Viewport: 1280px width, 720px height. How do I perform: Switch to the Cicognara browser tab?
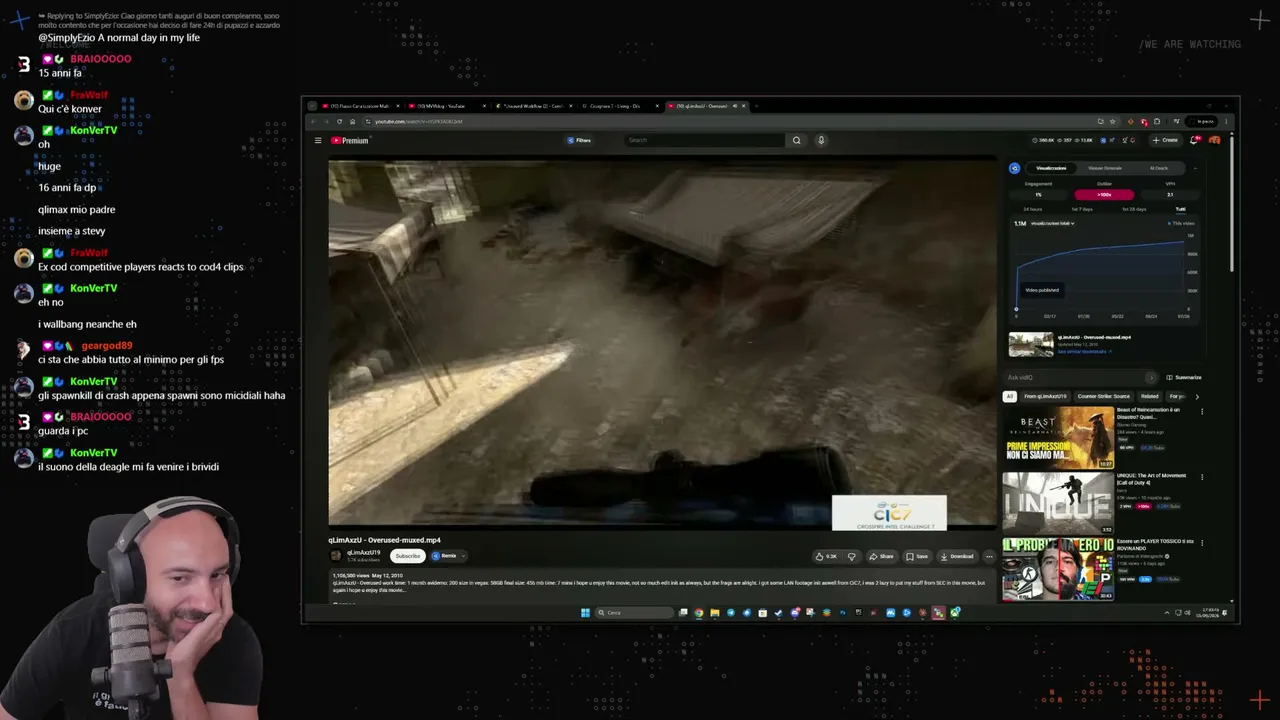pos(620,106)
